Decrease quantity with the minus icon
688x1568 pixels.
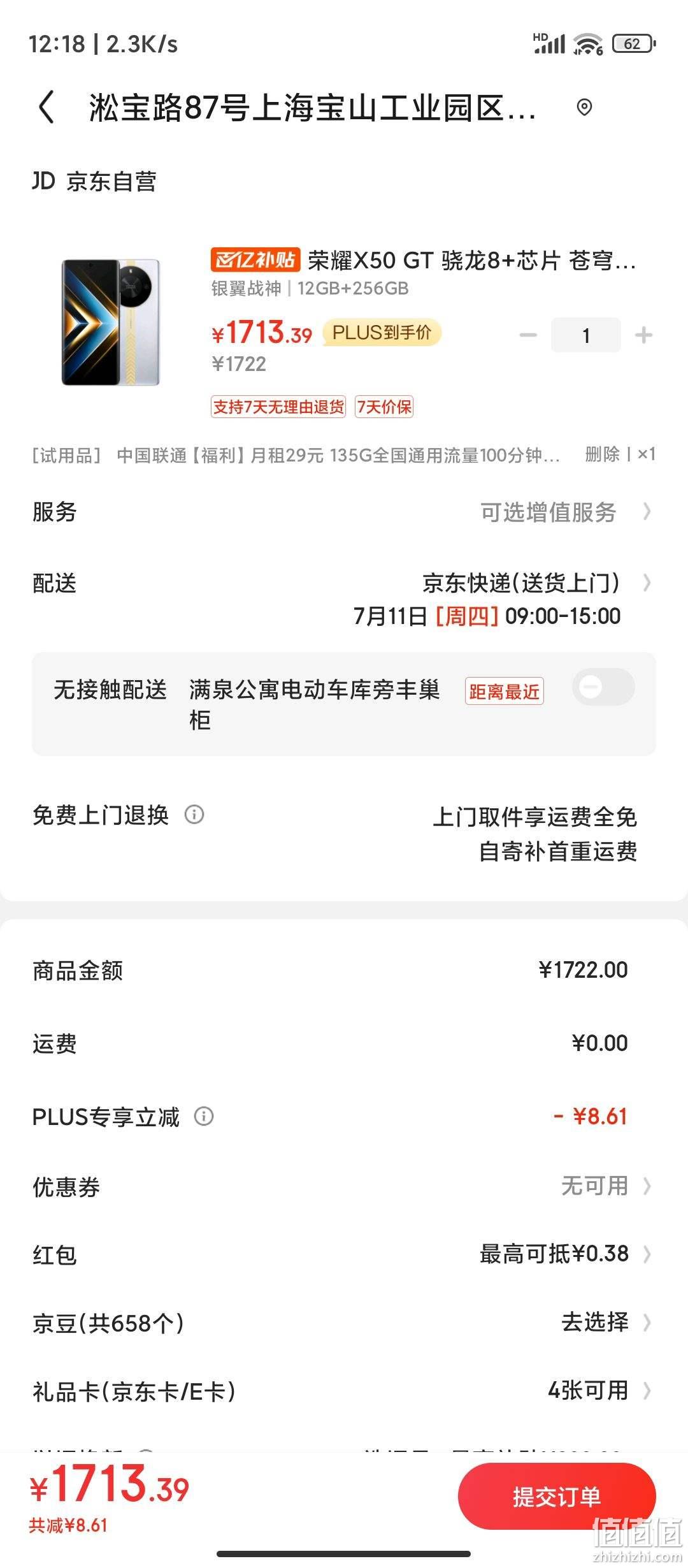(x=528, y=335)
